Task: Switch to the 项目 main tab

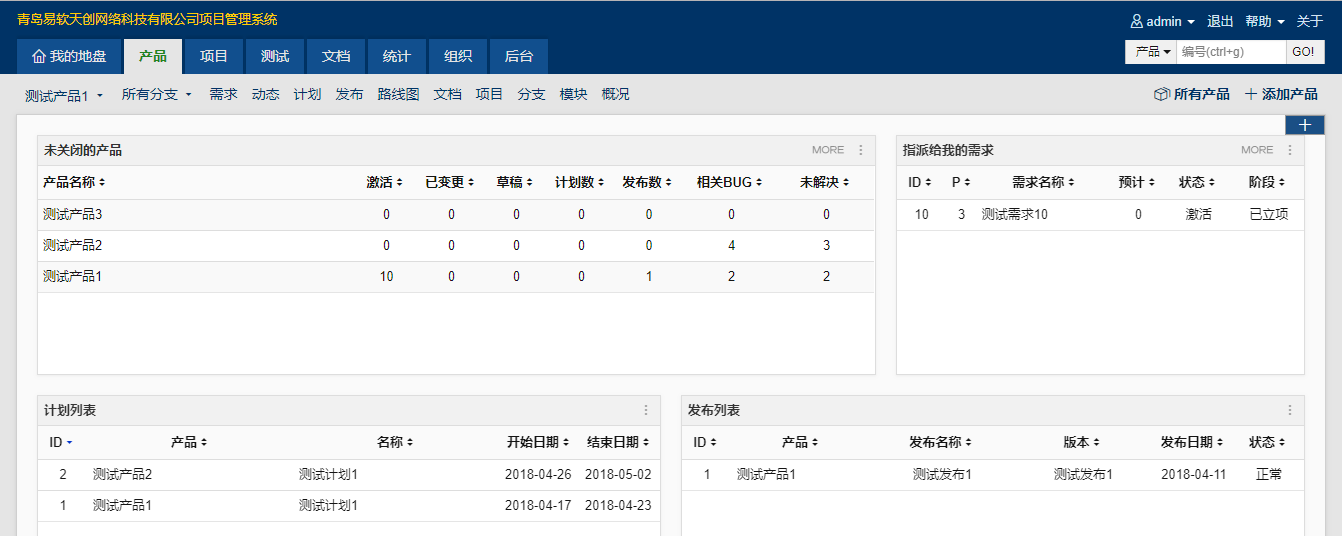Action: [214, 57]
